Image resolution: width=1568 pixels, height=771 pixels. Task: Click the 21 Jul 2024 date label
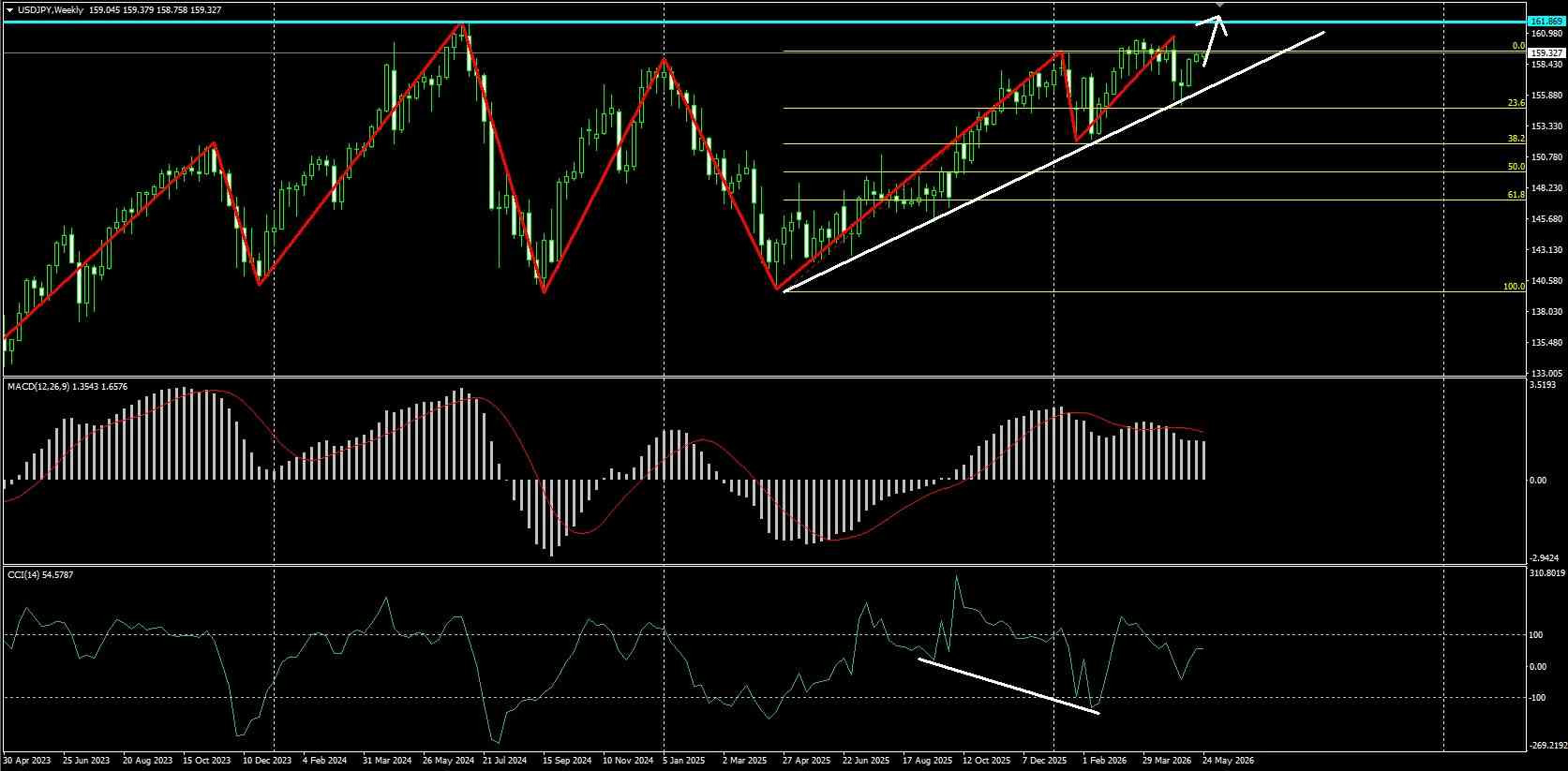coord(507,761)
